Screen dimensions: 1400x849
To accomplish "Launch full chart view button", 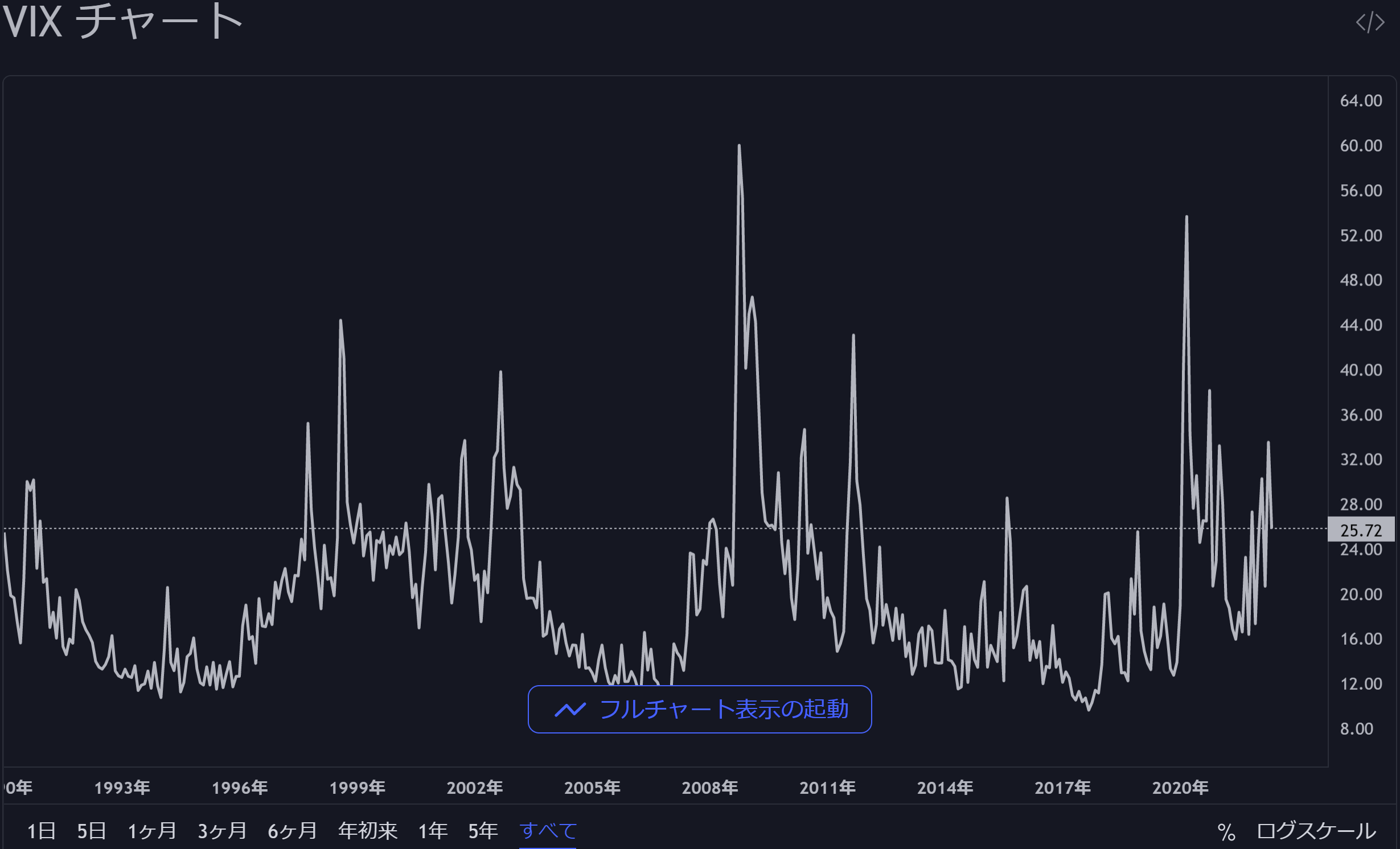I will (700, 709).
